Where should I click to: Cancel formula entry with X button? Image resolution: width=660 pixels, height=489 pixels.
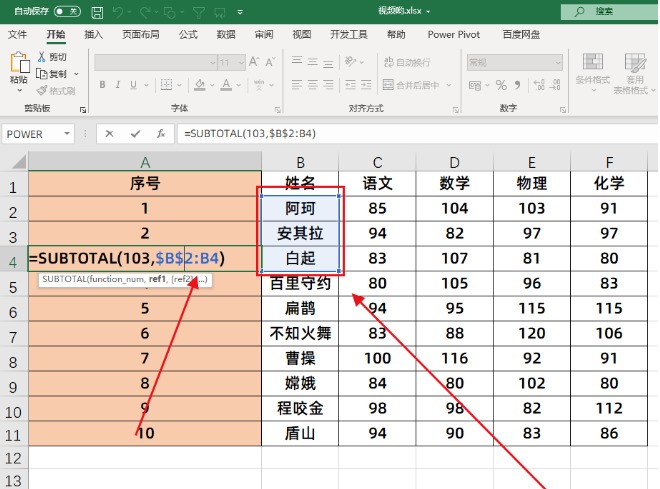point(109,134)
